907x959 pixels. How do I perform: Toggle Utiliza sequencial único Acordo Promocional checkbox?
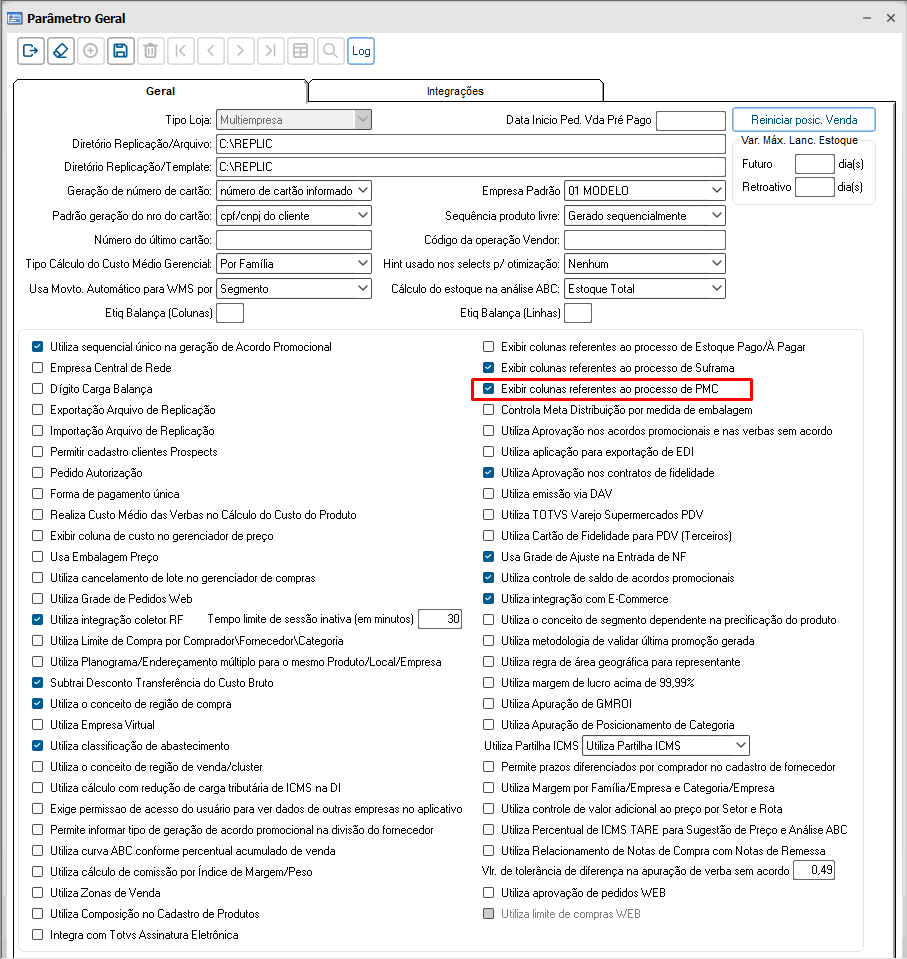(37, 347)
